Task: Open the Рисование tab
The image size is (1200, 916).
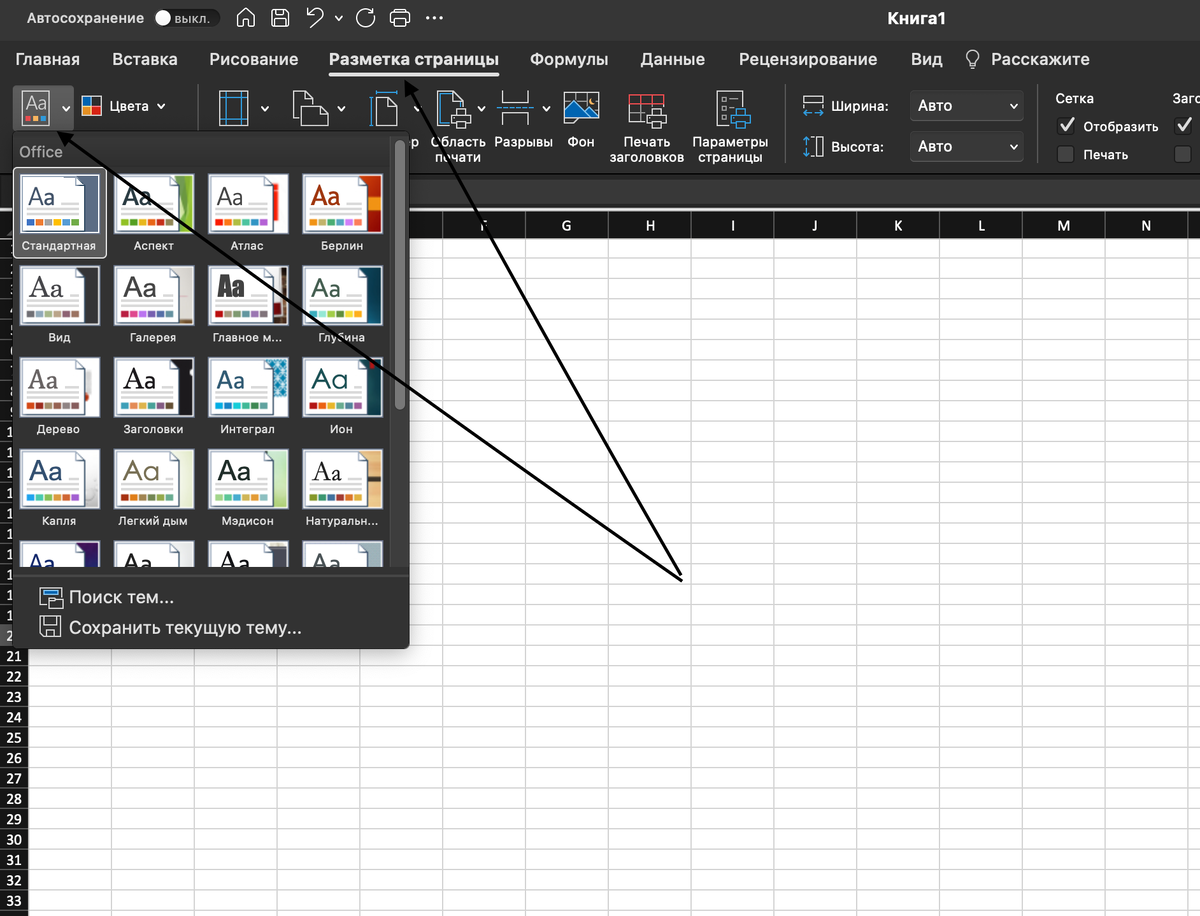Action: point(254,59)
